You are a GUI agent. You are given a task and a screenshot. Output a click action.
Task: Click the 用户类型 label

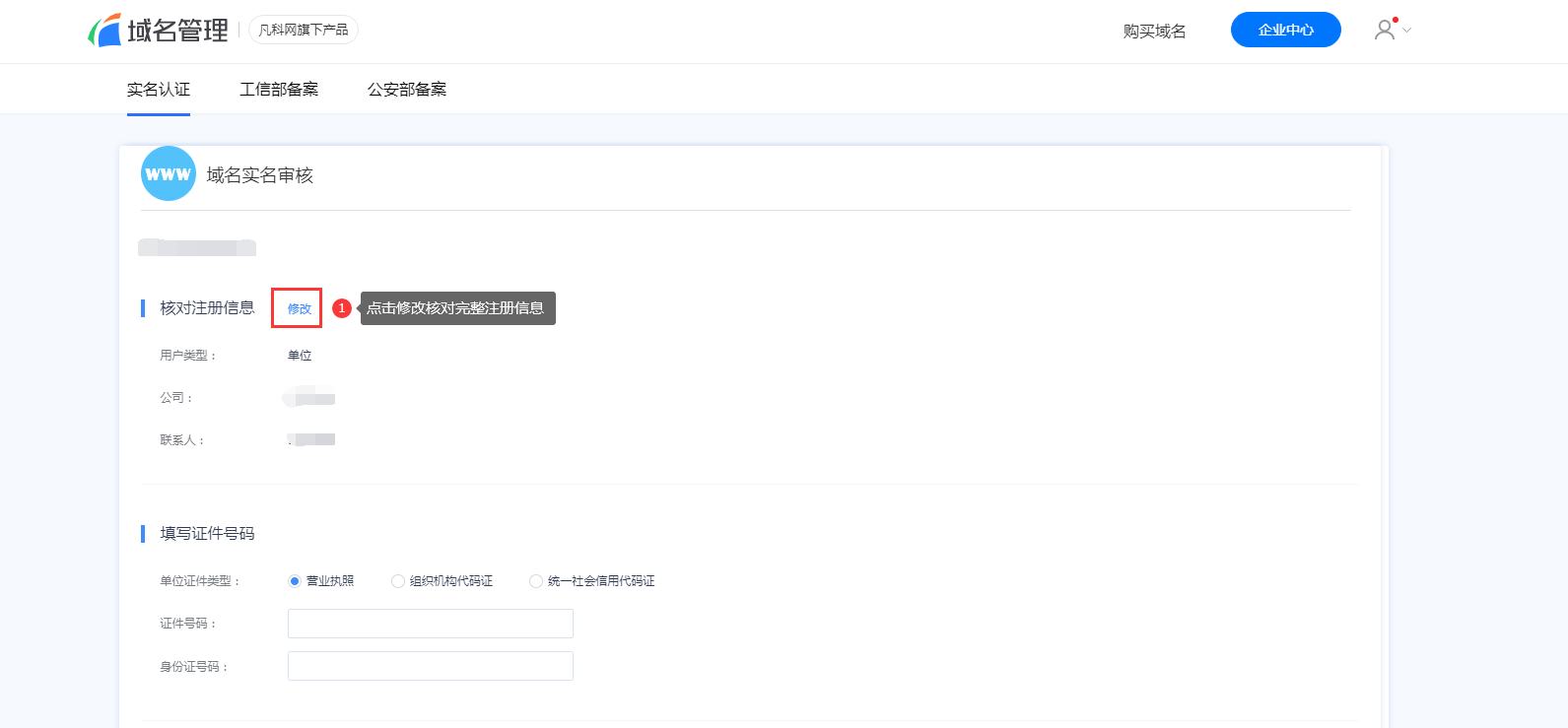click(187, 355)
